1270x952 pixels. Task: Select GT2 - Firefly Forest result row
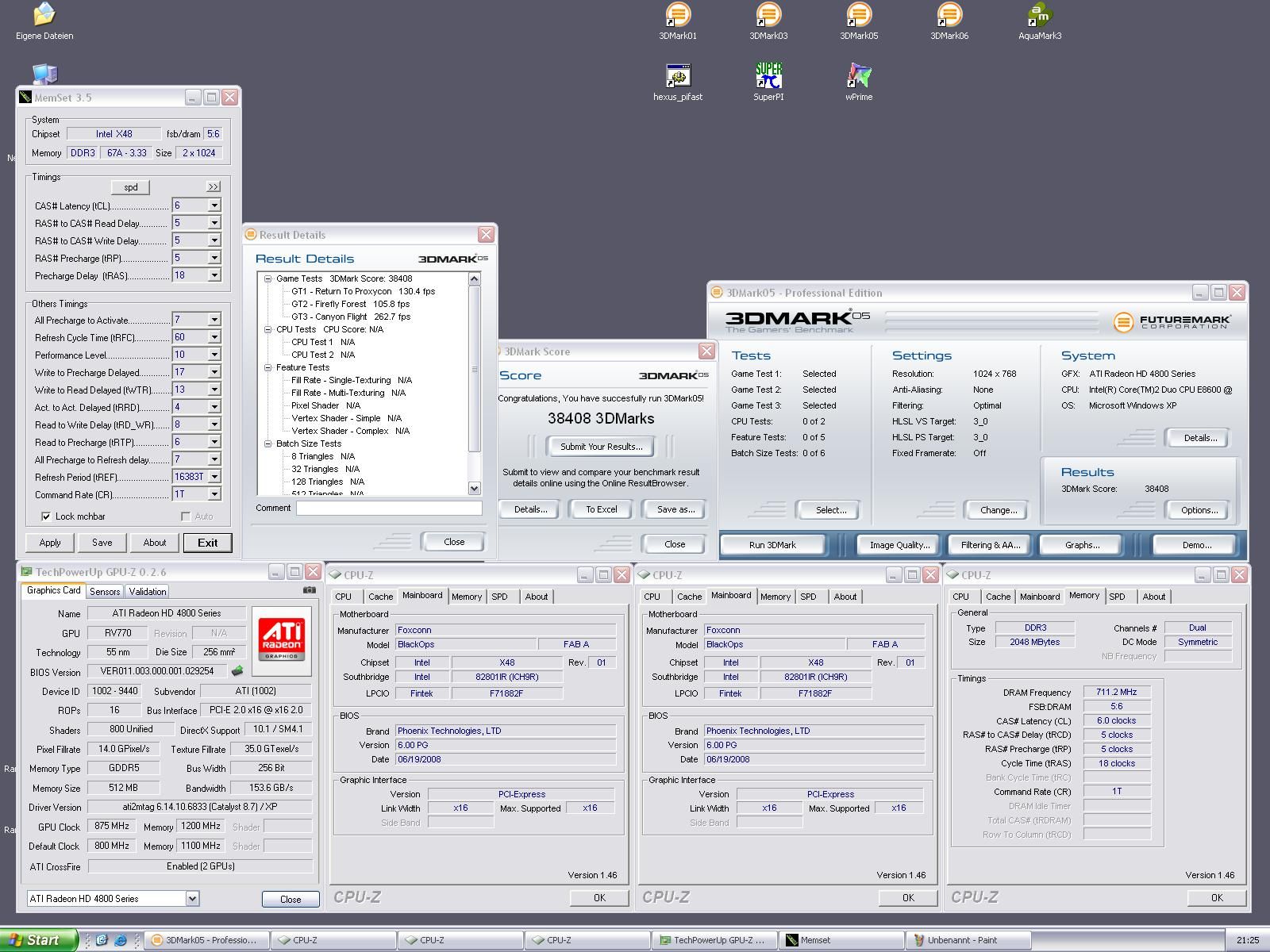350,304
